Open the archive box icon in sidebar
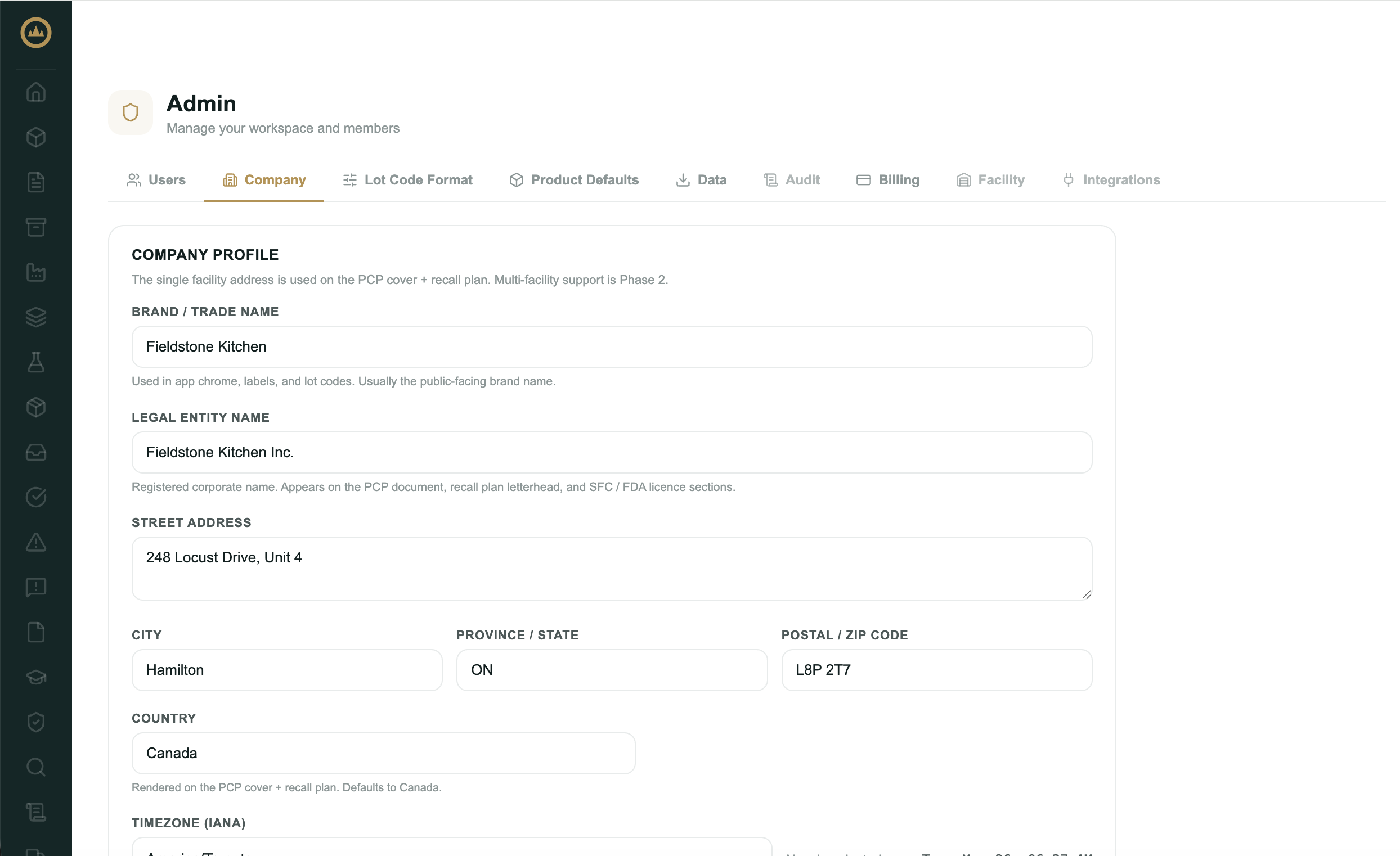This screenshot has height=856, width=1400. (x=36, y=227)
